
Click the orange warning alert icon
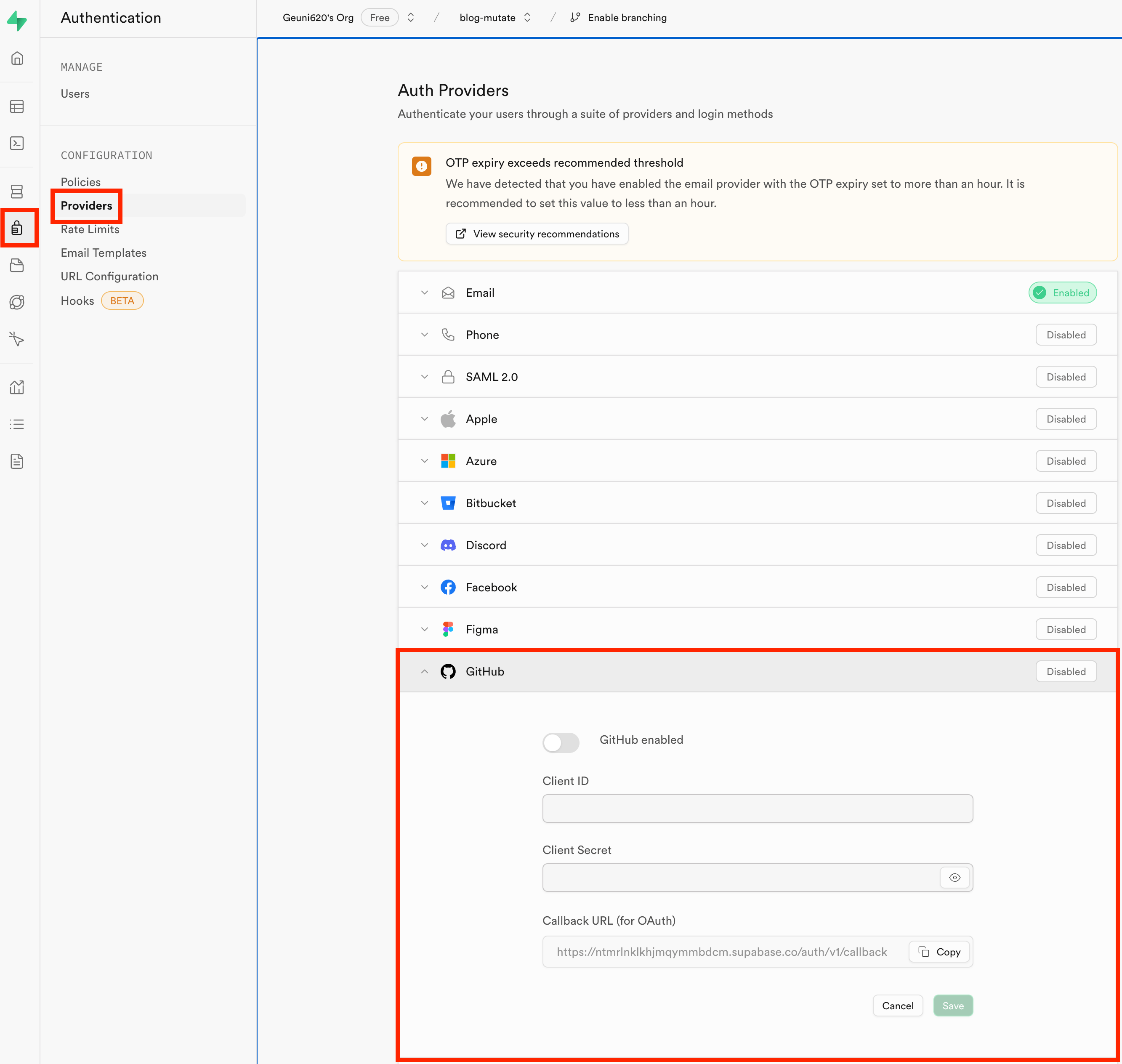click(x=421, y=166)
